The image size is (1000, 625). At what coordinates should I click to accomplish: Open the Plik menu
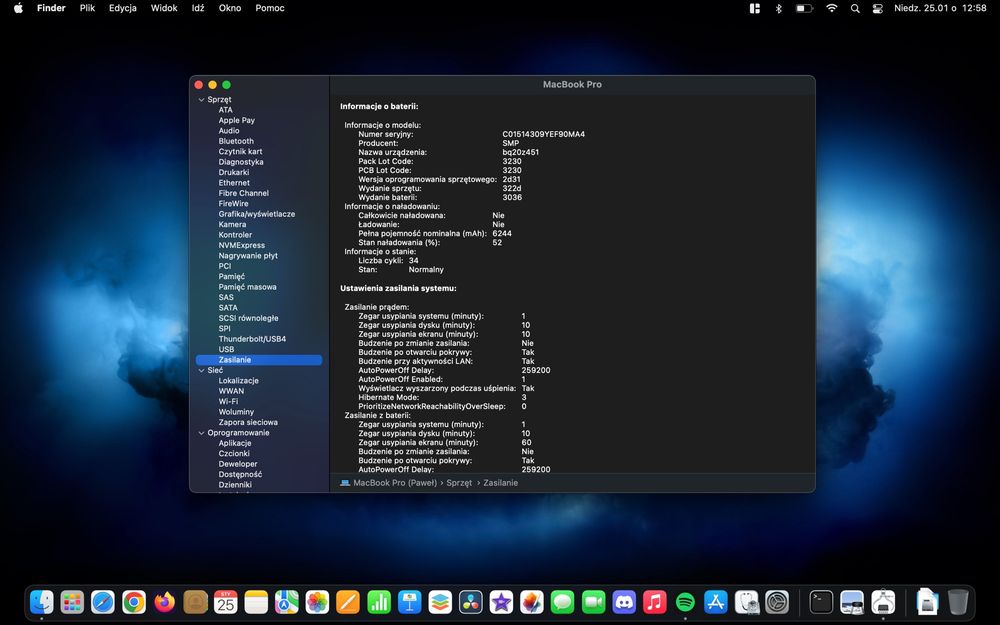pyautogui.click(x=87, y=8)
